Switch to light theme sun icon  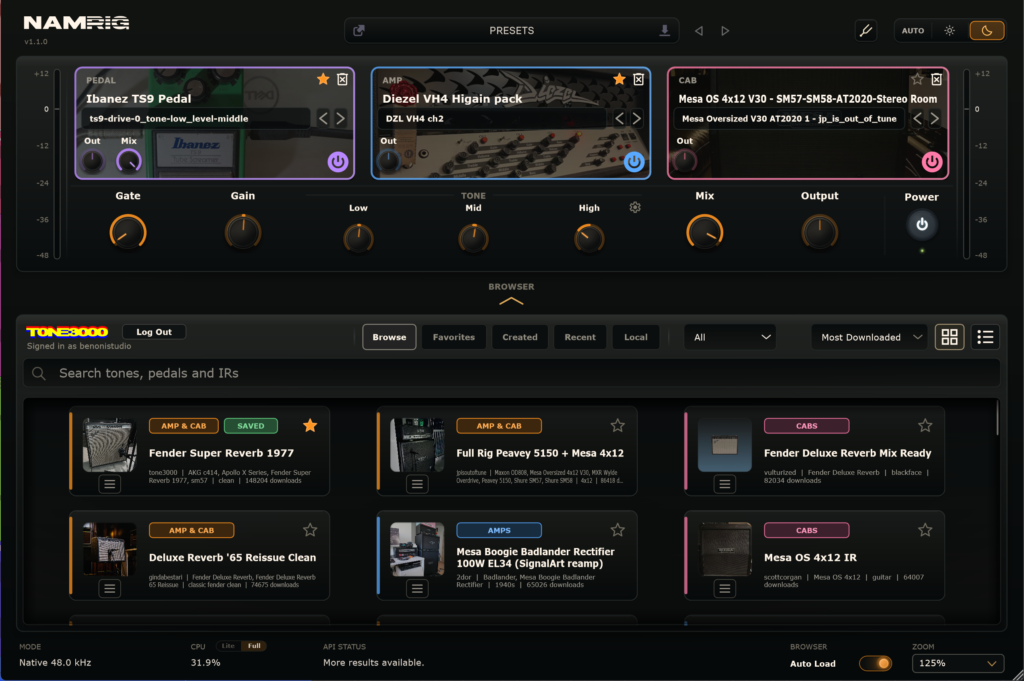[950, 31]
